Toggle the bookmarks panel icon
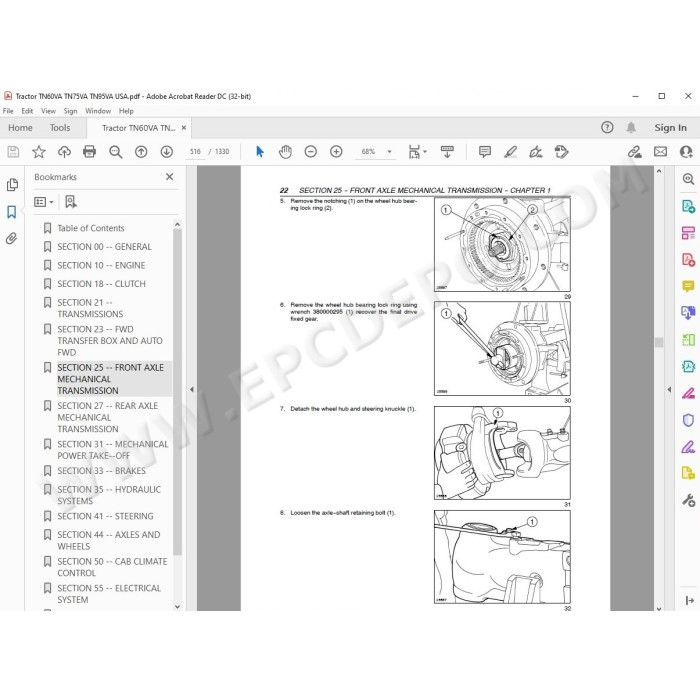 (12, 212)
